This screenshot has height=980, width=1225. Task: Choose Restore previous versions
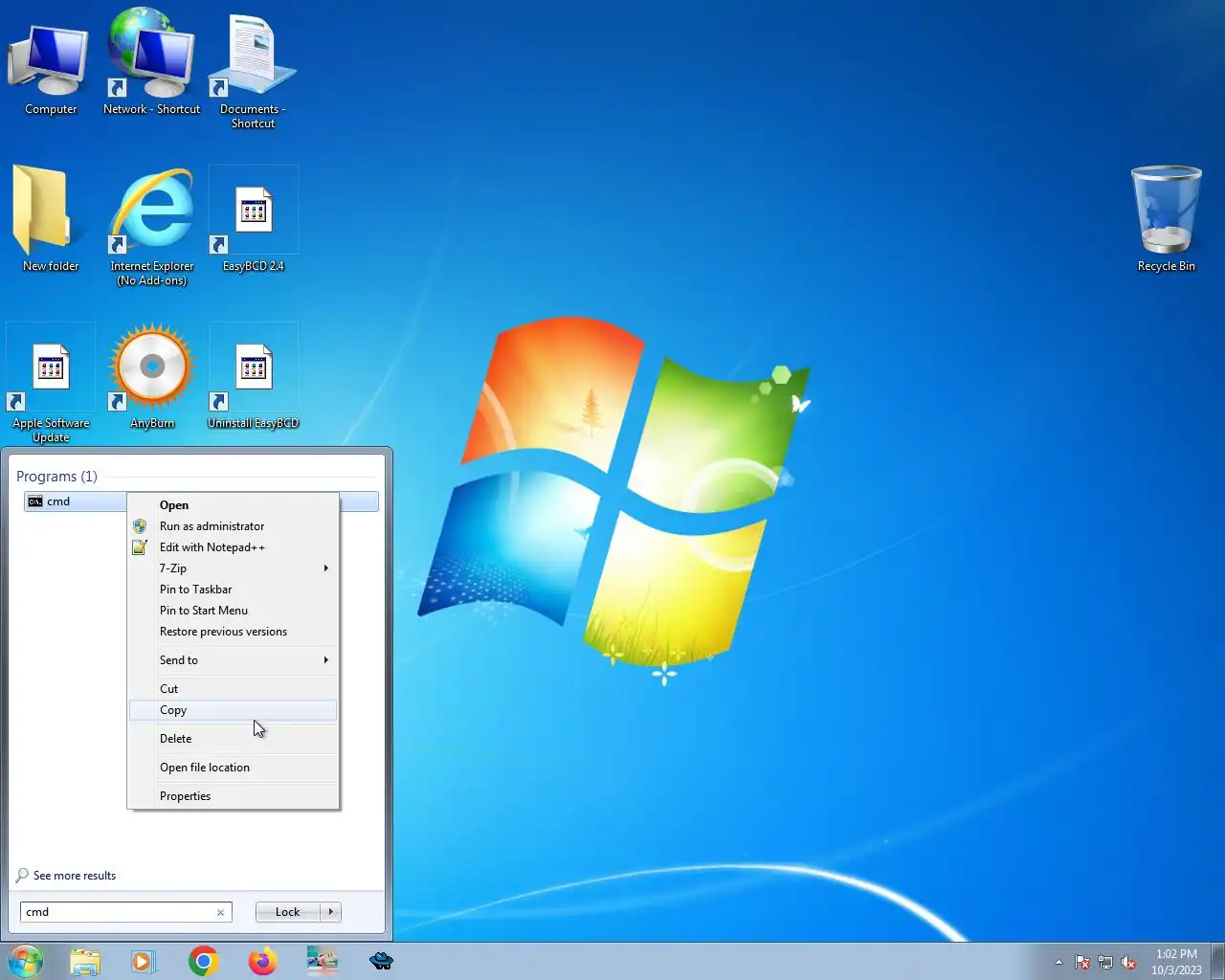(x=234, y=632)
